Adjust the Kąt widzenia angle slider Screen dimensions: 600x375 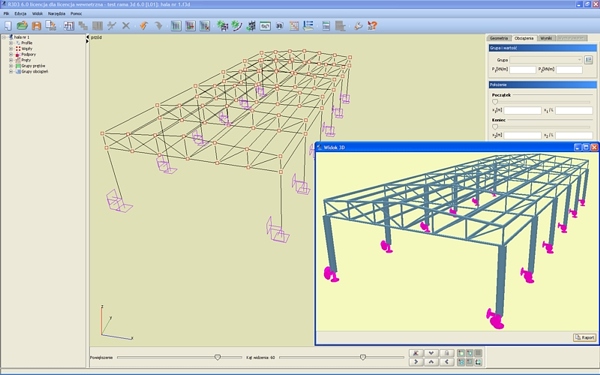362,357
